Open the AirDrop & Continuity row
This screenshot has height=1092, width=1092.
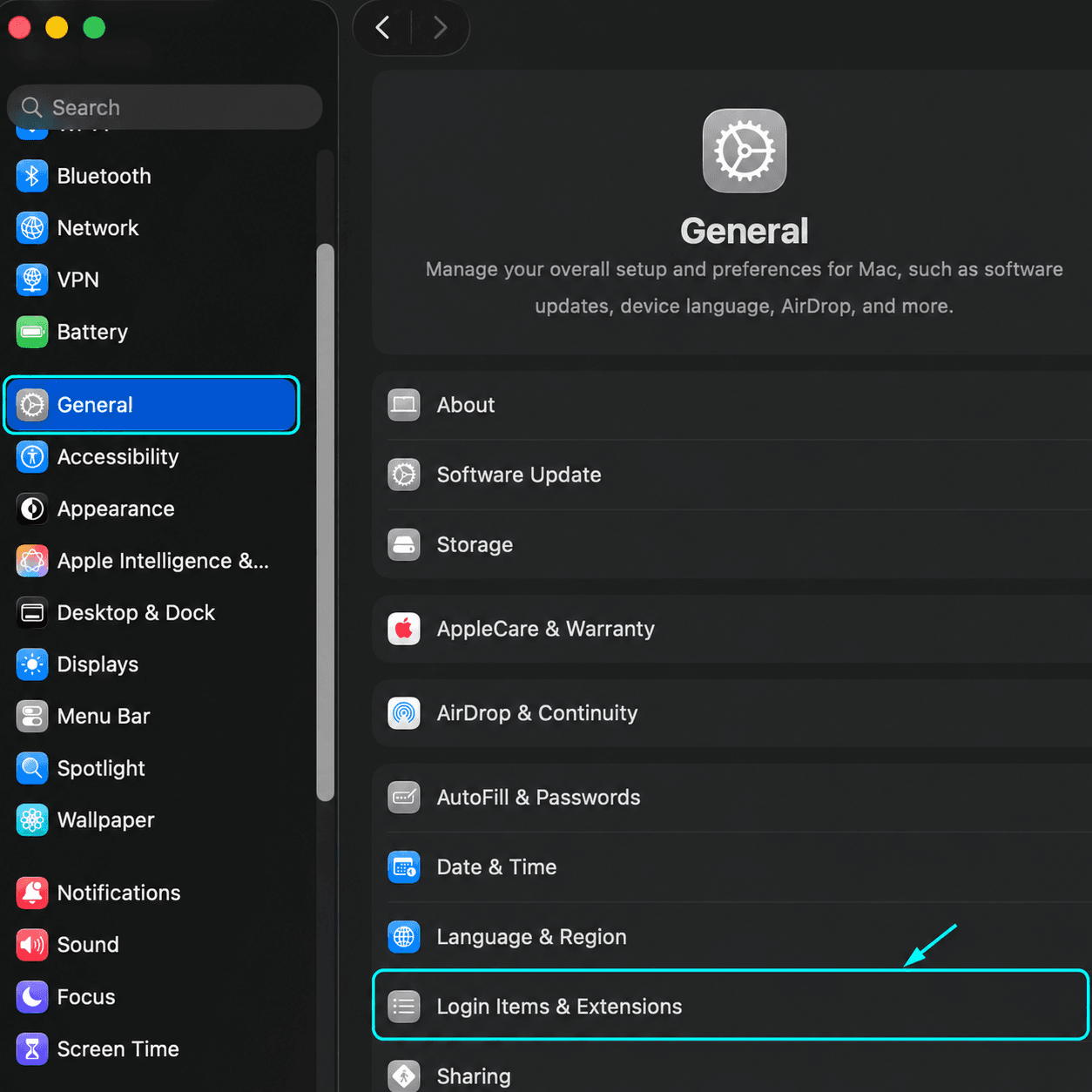[x=731, y=713]
